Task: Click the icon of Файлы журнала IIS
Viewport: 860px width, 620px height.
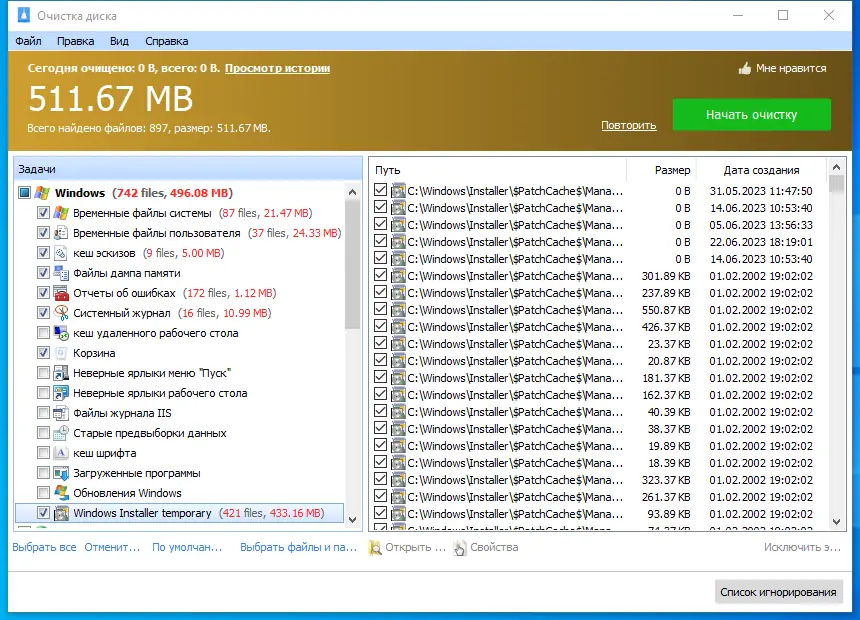Action: [x=61, y=413]
